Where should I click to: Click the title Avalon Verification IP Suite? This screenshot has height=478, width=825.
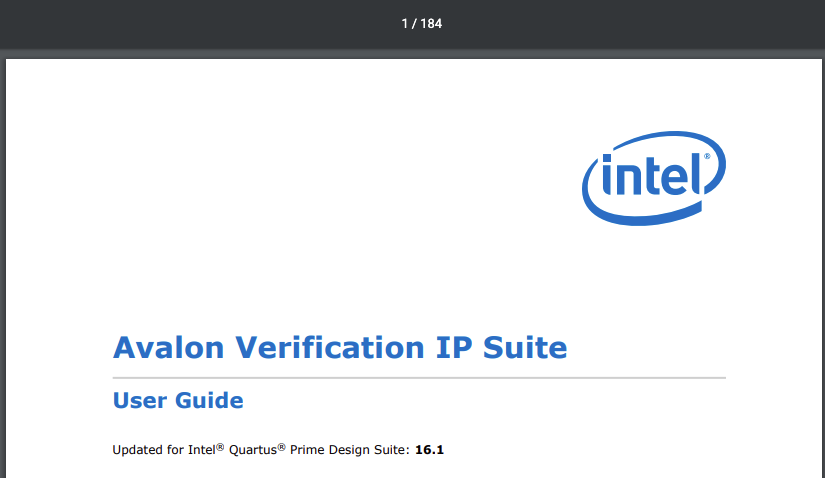click(x=340, y=348)
